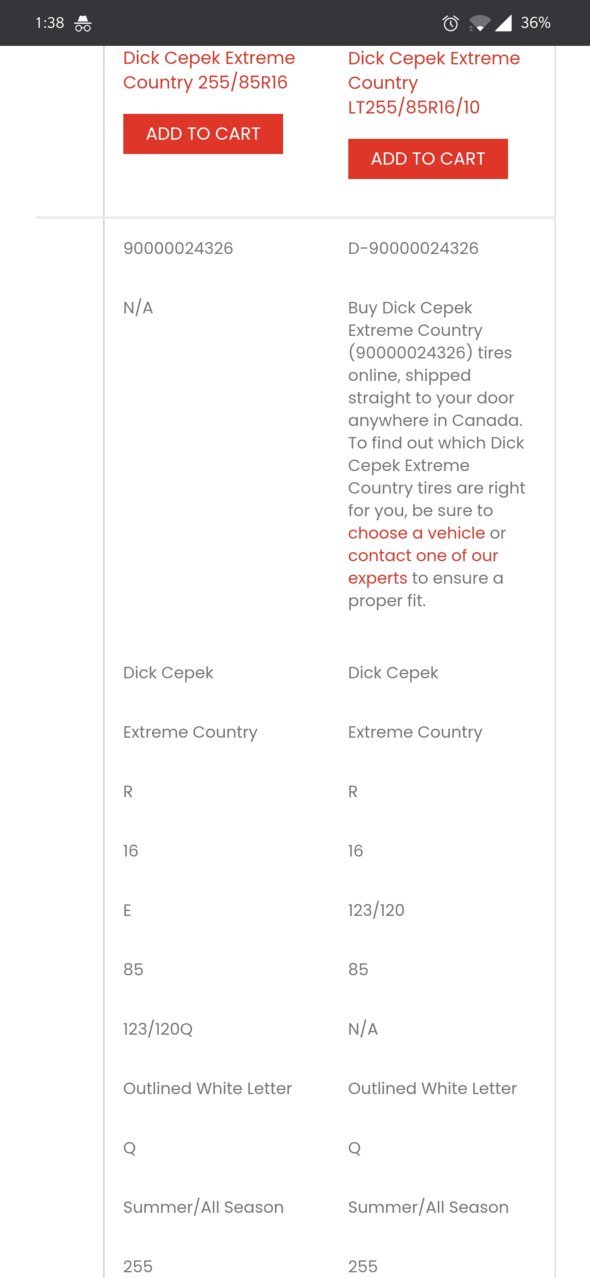The image size is (590, 1278).
Task: Add the 255/85R16 tire to cart
Action: [203, 134]
